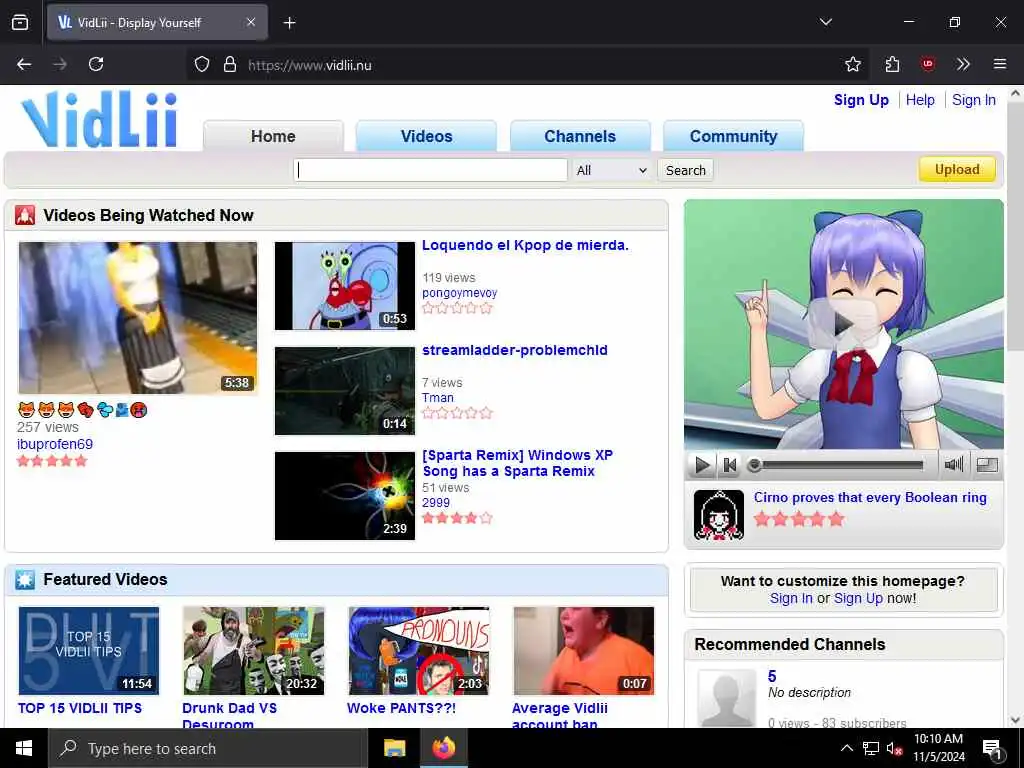This screenshot has width=1024, height=768.
Task: Open the TOP 15 VIDLII TIPS thumbnail
Action: pos(89,650)
